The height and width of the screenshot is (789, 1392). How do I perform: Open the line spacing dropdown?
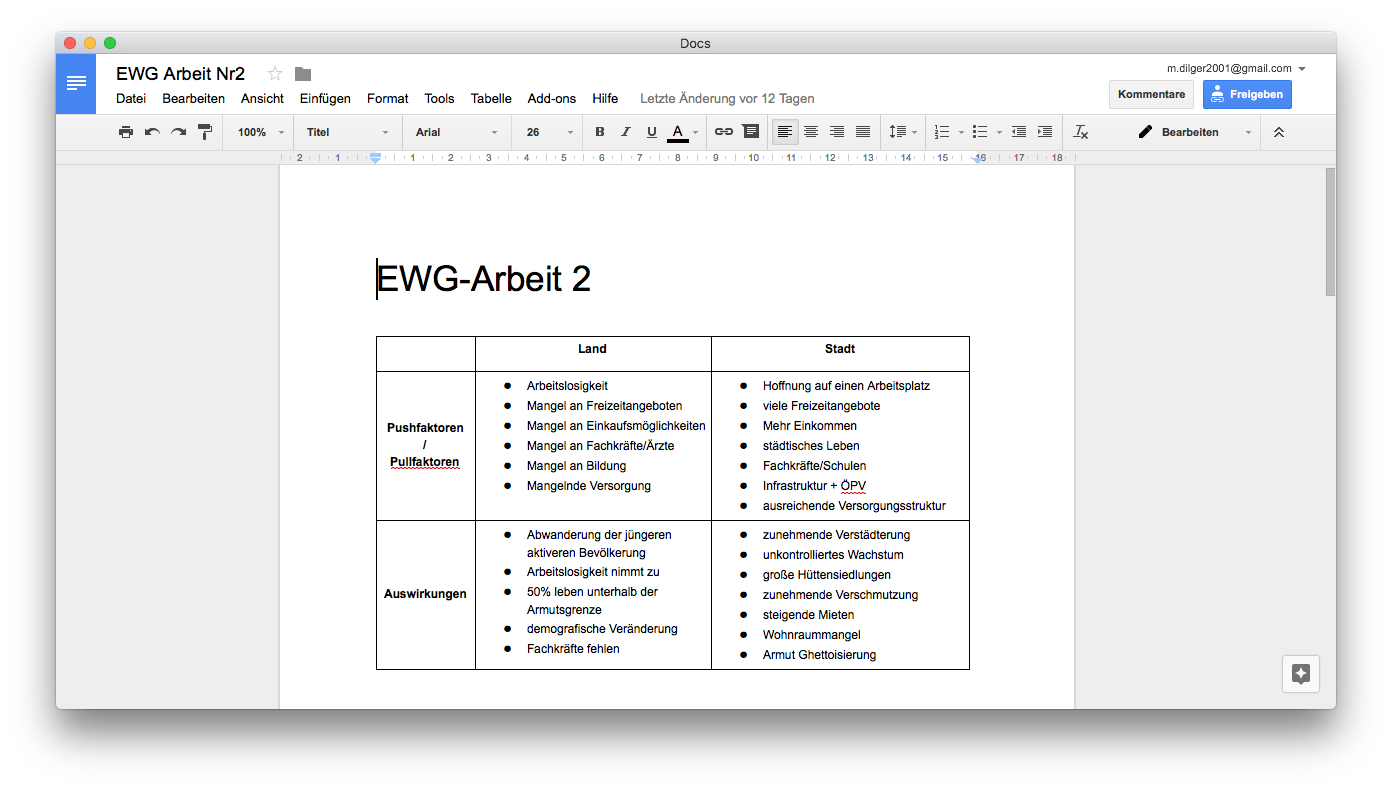(x=902, y=131)
